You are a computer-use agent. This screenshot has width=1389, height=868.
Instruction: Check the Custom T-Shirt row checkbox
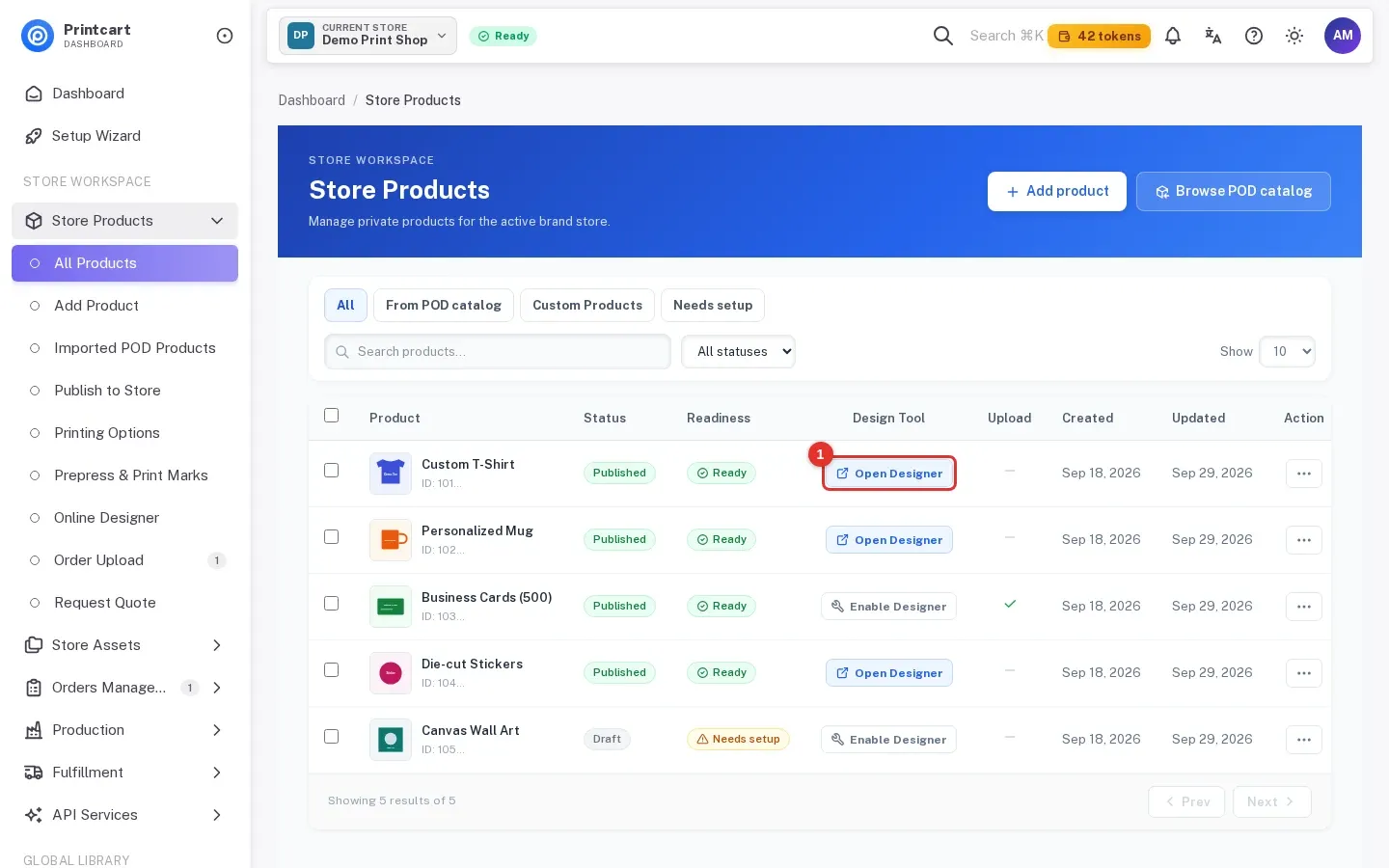pyautogui.click(x=332, y=471)
